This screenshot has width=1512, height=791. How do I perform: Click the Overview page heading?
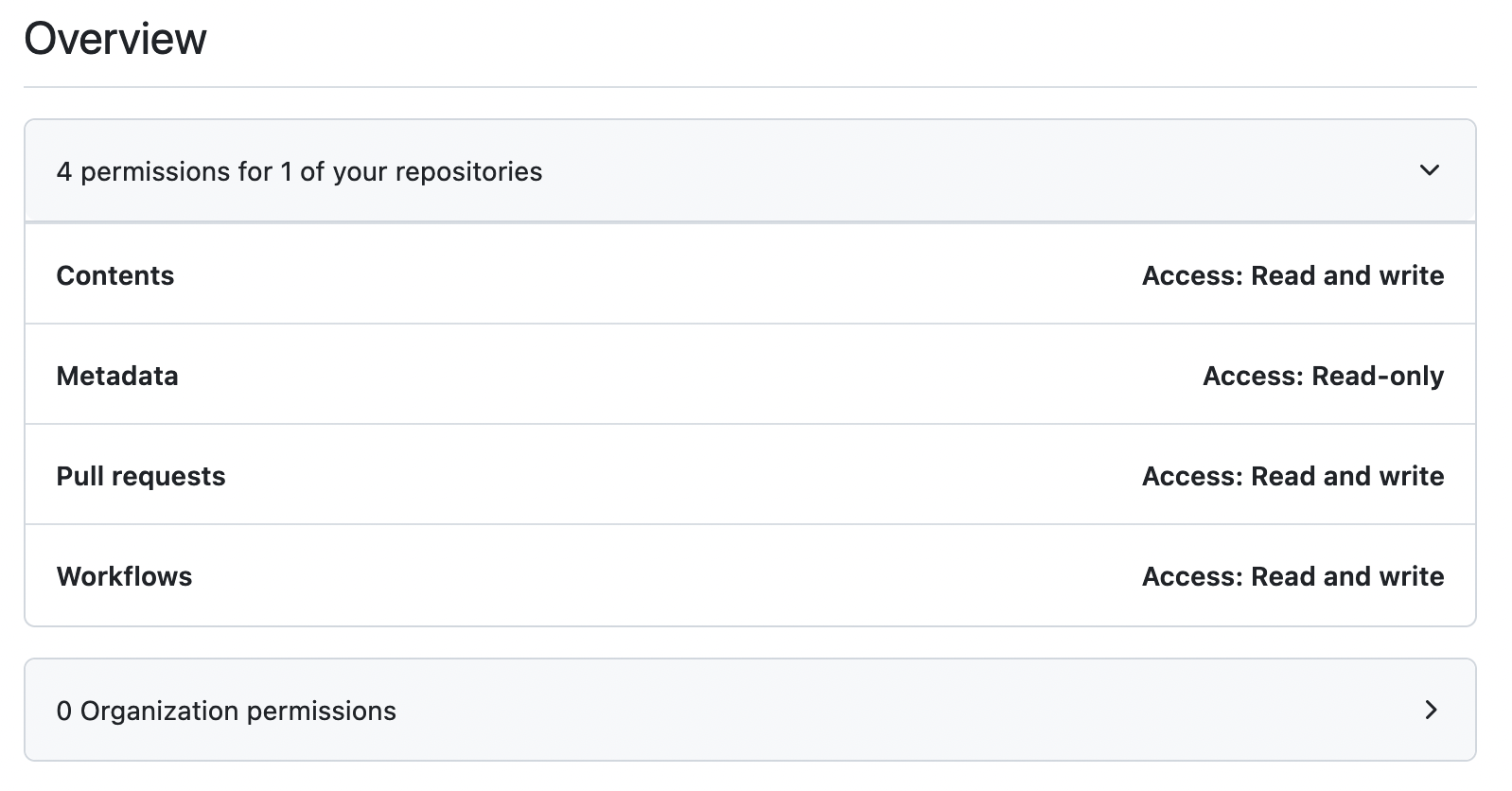point(115,39)
